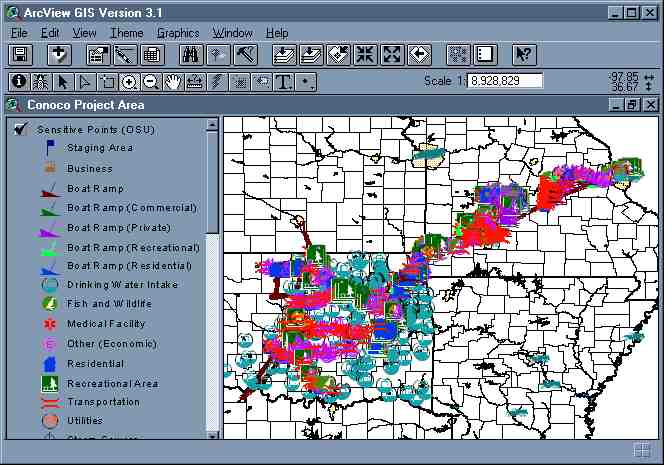Click the Utilities legend label
Screen dimensions: 664x465
coord(85,421)
